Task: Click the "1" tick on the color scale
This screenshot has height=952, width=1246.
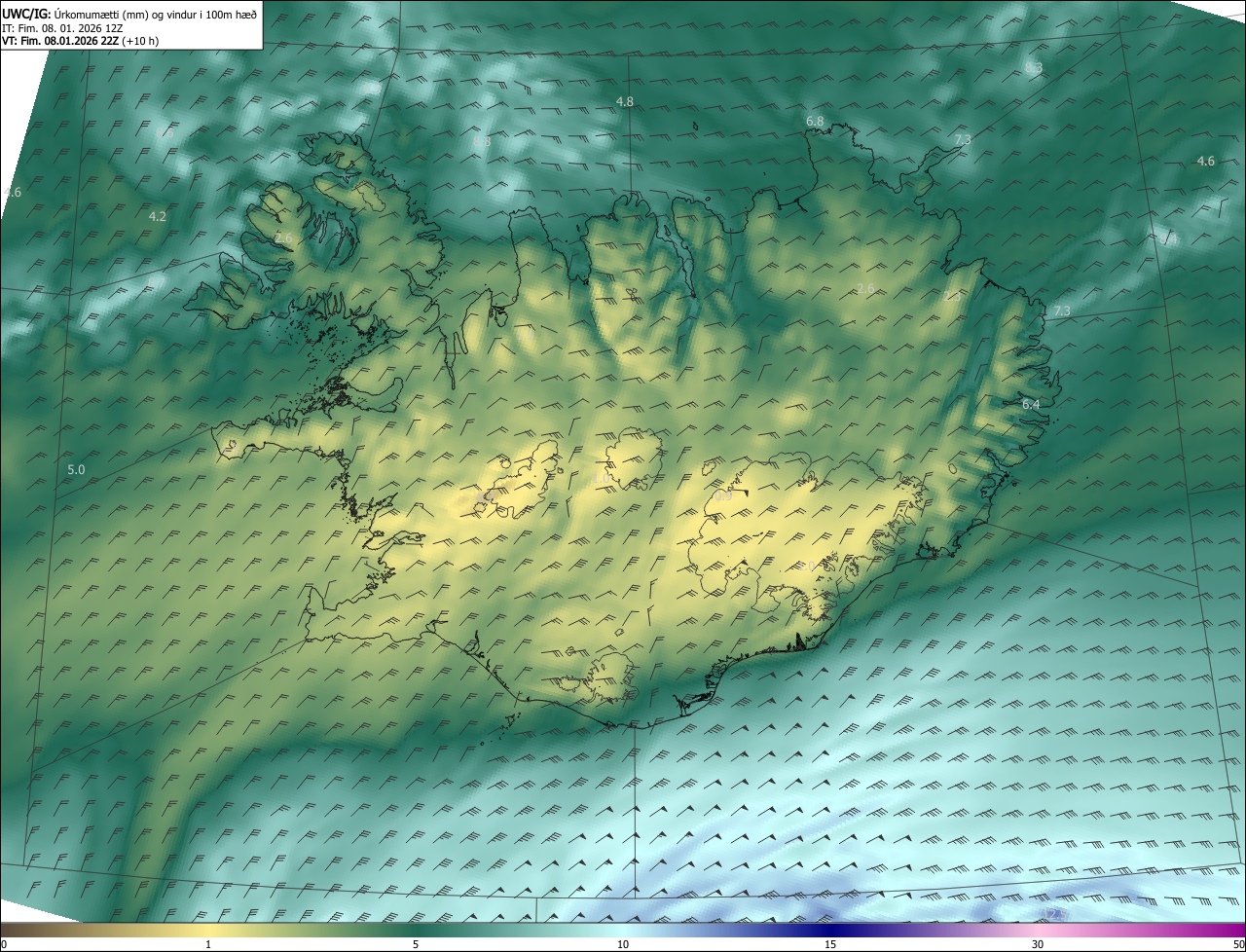Action: (208, 944)
